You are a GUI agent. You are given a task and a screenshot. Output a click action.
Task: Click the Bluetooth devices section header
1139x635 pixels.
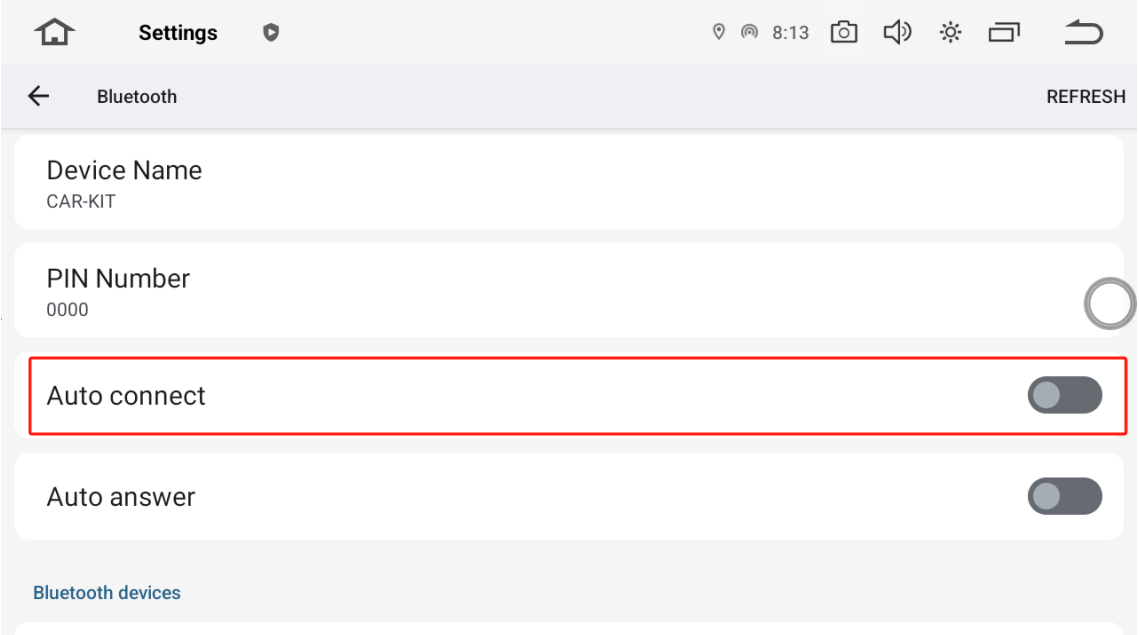(107, 593)
